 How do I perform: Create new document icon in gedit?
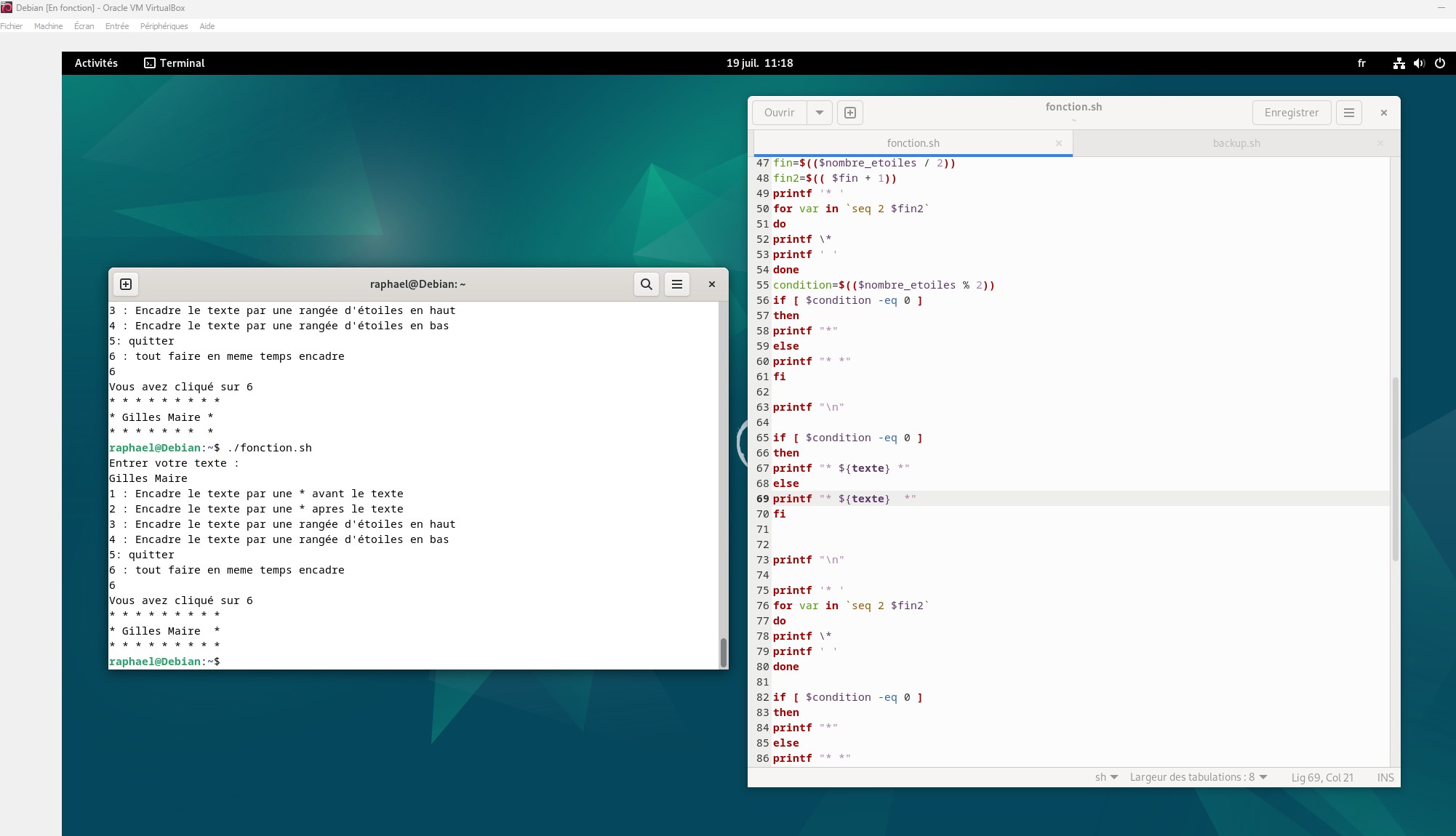point(849,113)
